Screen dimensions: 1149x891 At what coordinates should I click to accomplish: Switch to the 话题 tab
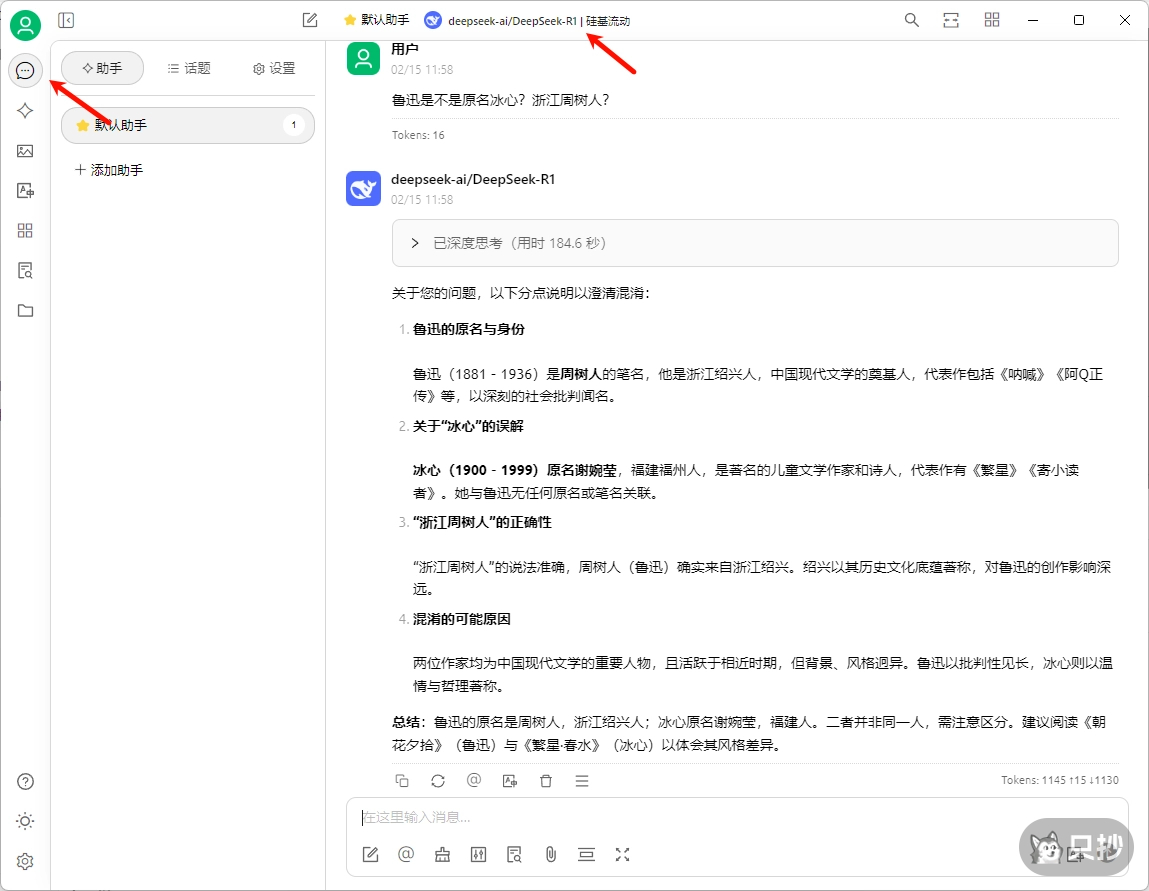[189, 68]
